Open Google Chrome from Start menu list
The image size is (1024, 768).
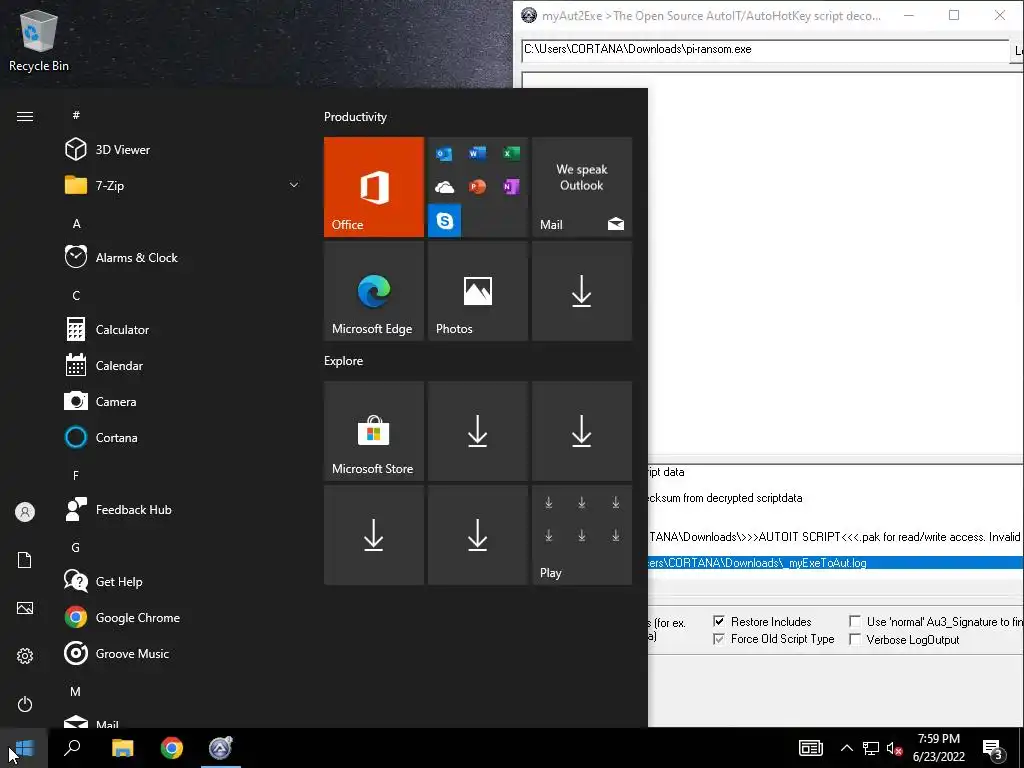click(x=183, y=617)
